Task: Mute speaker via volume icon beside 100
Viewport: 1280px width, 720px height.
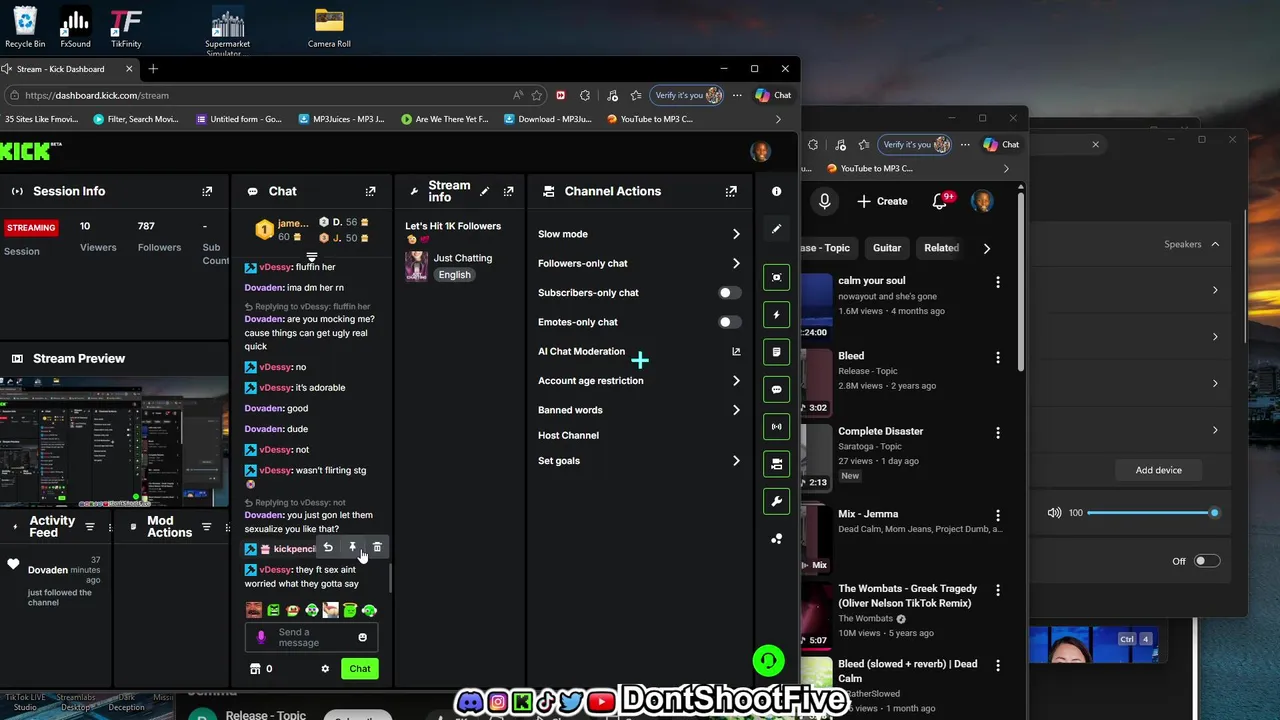Action: pos(1054,513)
